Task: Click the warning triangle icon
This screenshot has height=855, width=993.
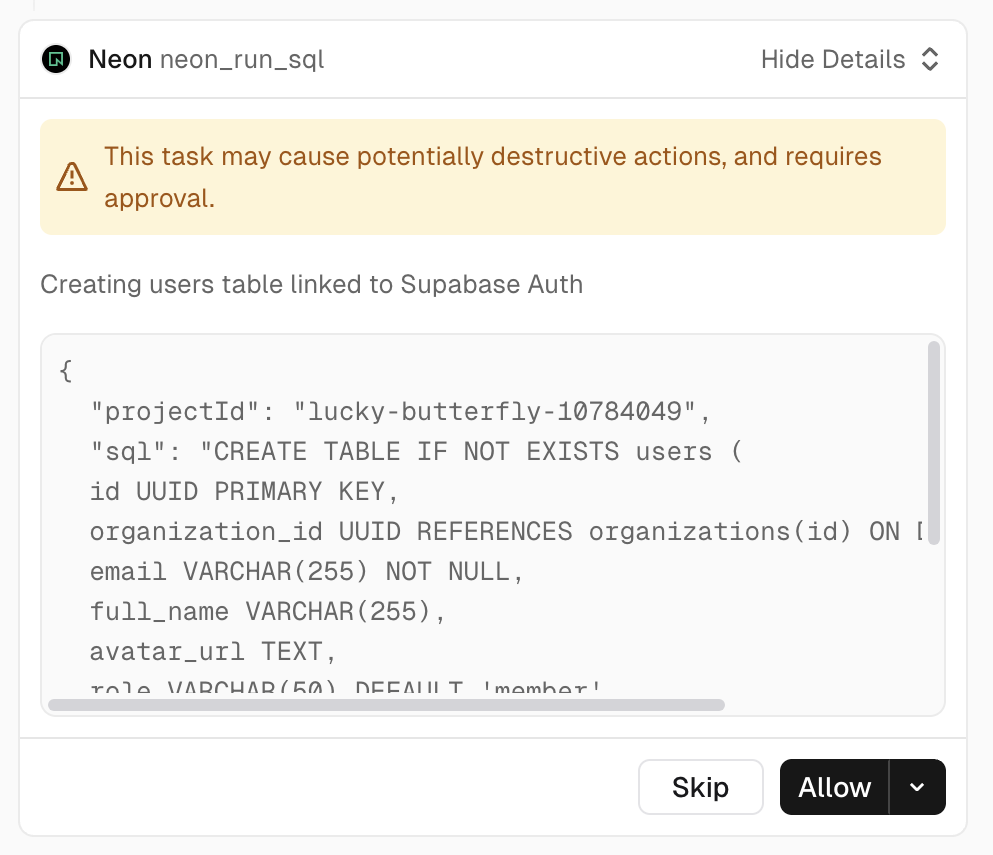Action: (x=72, y=177)
